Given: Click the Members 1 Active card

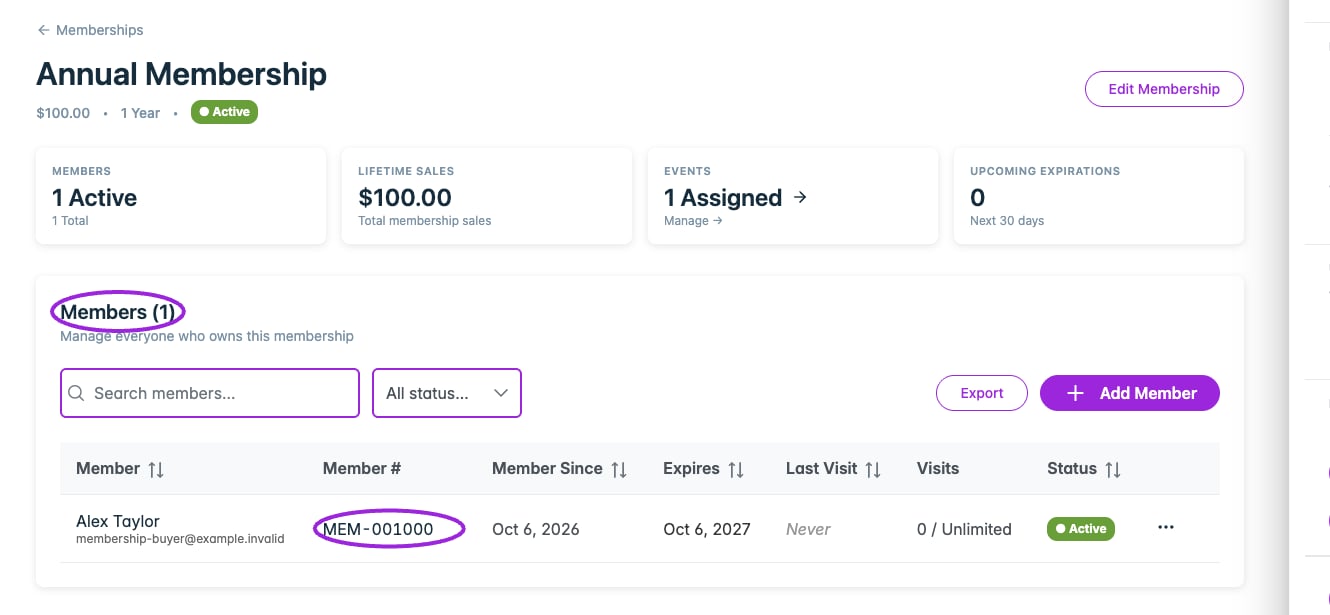Looking at the screenshot, I should pos(181,196).
